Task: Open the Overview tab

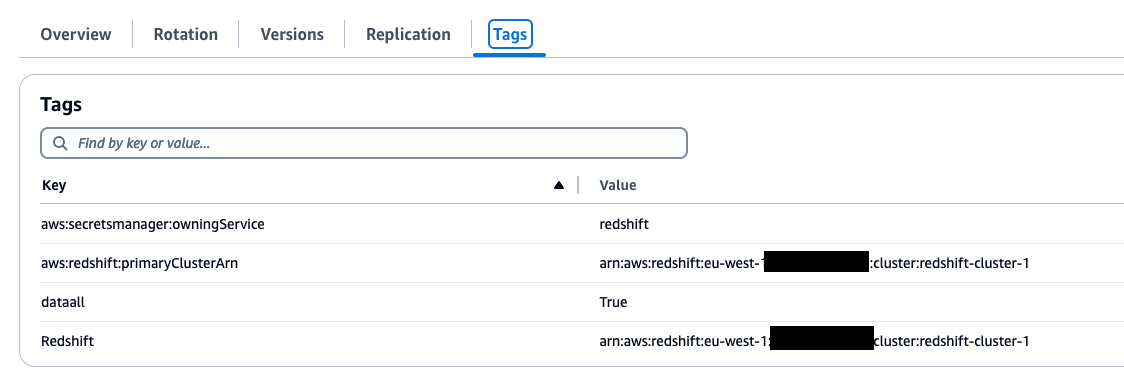Action: [76, 34]
